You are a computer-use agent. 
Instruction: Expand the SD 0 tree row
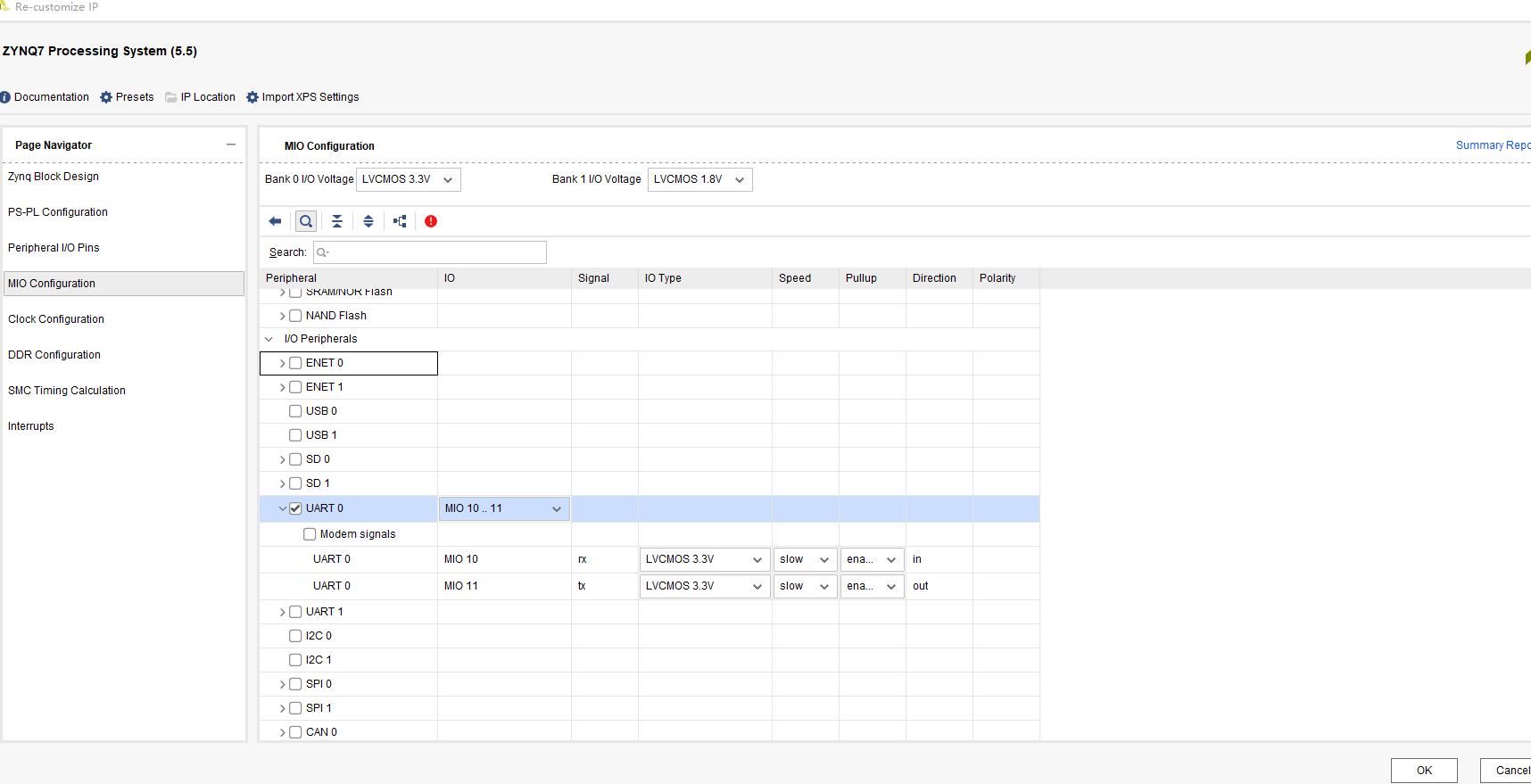pos(283,459)
